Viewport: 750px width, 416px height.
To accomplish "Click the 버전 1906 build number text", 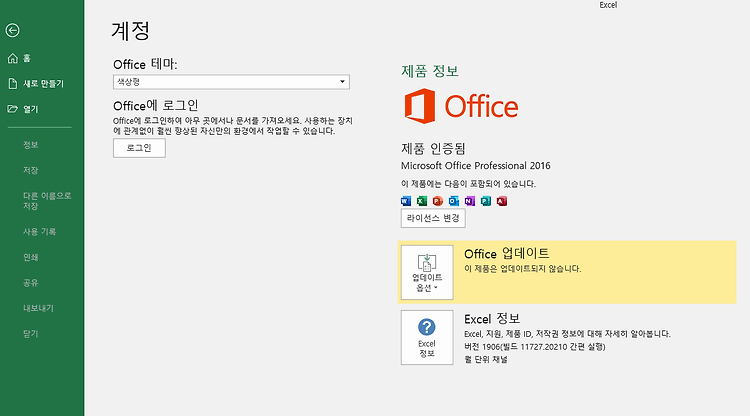I will point(535,347).
